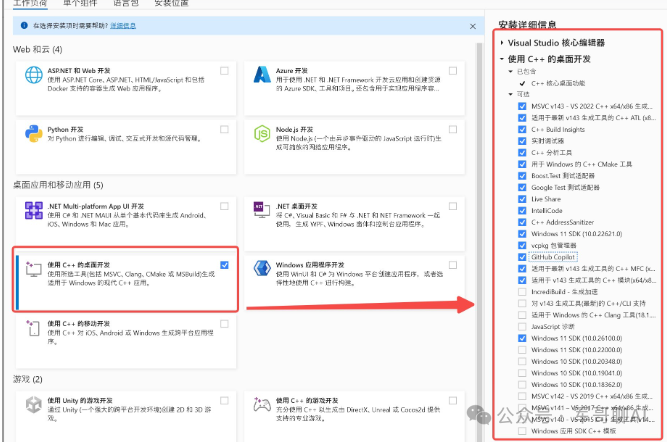The width and height of the screenshot is (667, 442).
Task: Click the ASP.NET globe workload icon
Action: coord(34,75)
